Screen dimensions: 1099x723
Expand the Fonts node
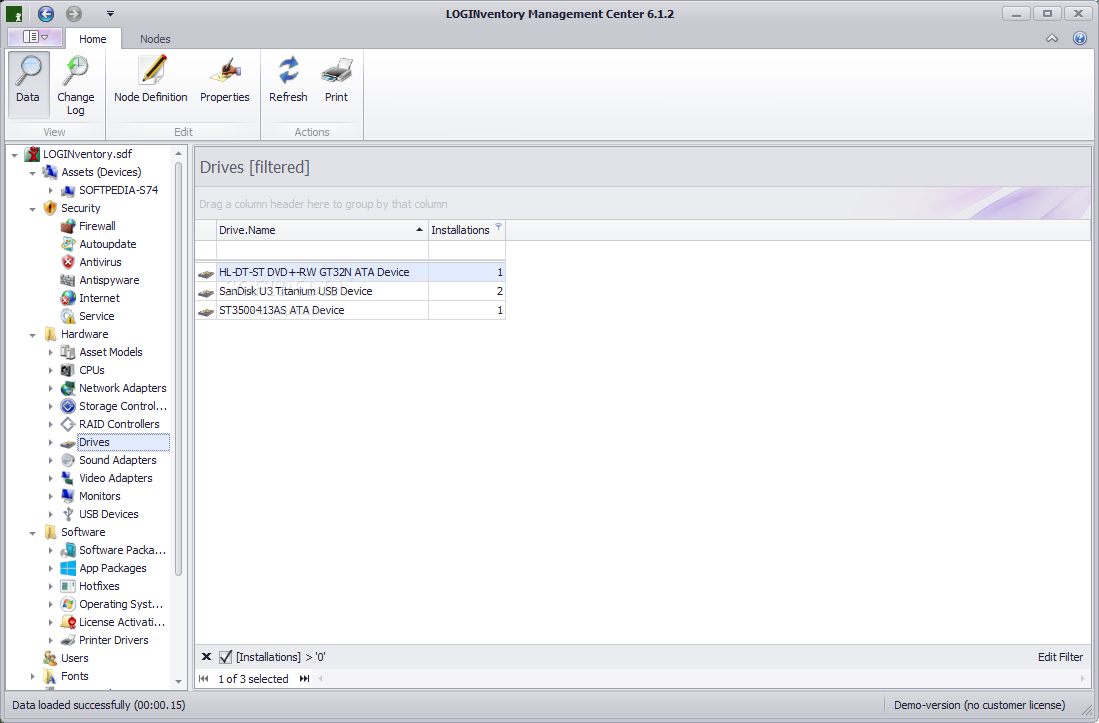tap(32, 676)
